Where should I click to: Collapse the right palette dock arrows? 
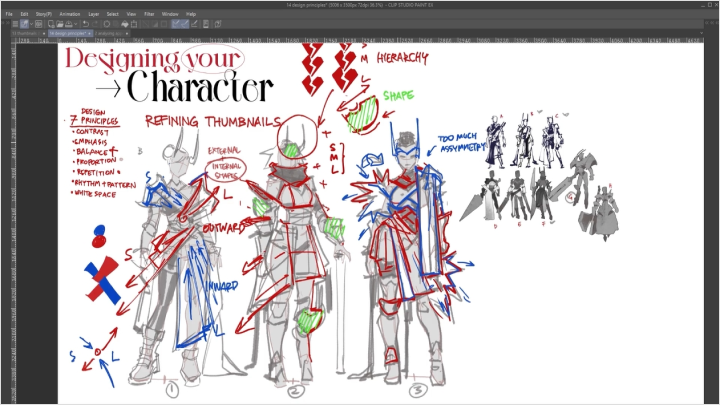pyautogui.click(x=712, y=24)
